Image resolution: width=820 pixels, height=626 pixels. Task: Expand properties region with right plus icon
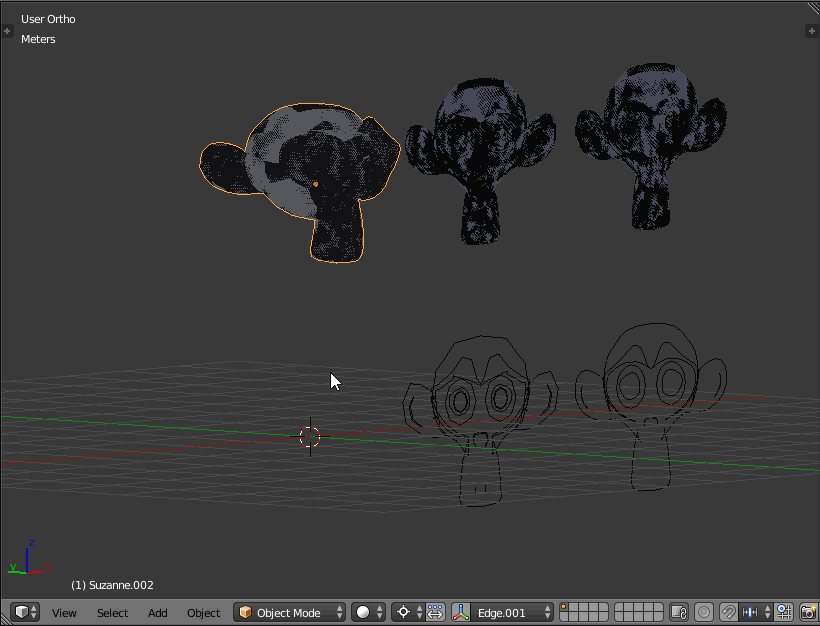[812, 31]
